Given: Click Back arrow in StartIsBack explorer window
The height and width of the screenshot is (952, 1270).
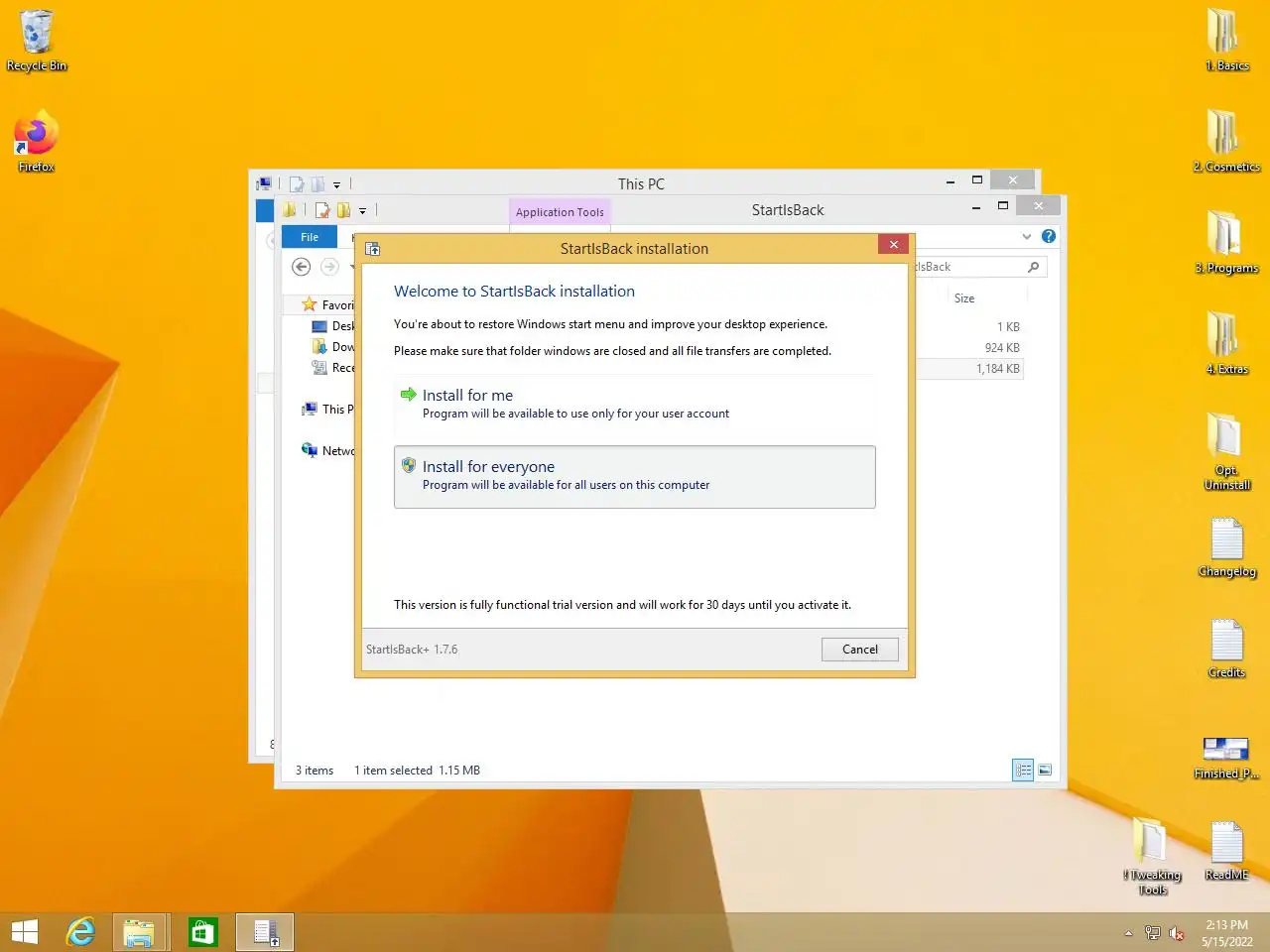Looking at the screenshot, I should point(302,267).
